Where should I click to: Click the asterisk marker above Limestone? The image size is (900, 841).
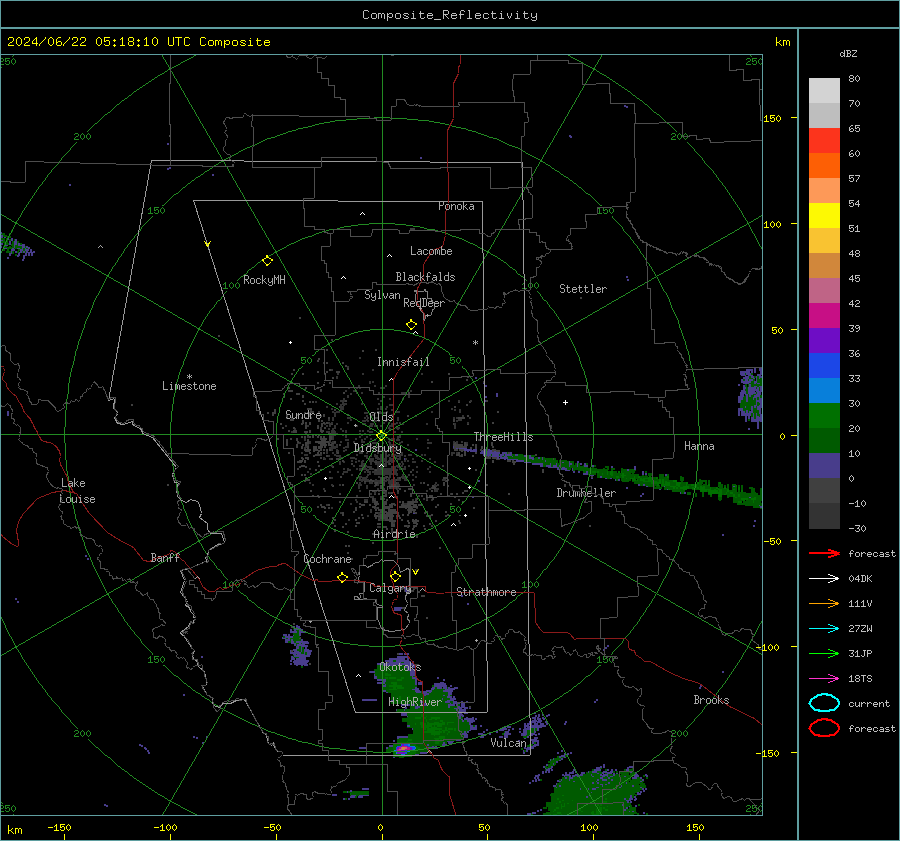coord(189,377)
